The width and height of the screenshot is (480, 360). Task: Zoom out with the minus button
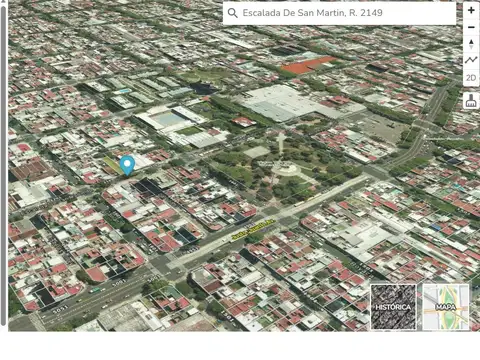point(471,27)
